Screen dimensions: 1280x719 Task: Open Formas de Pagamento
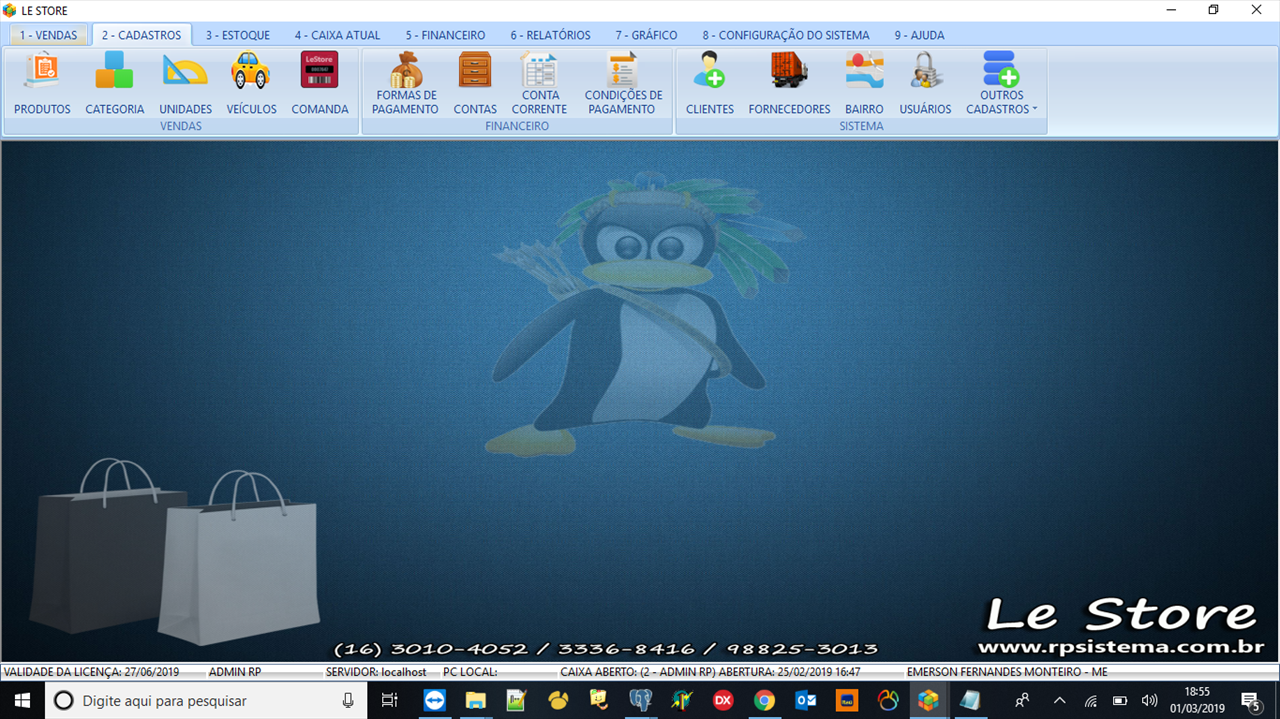[x=406, y=84]
